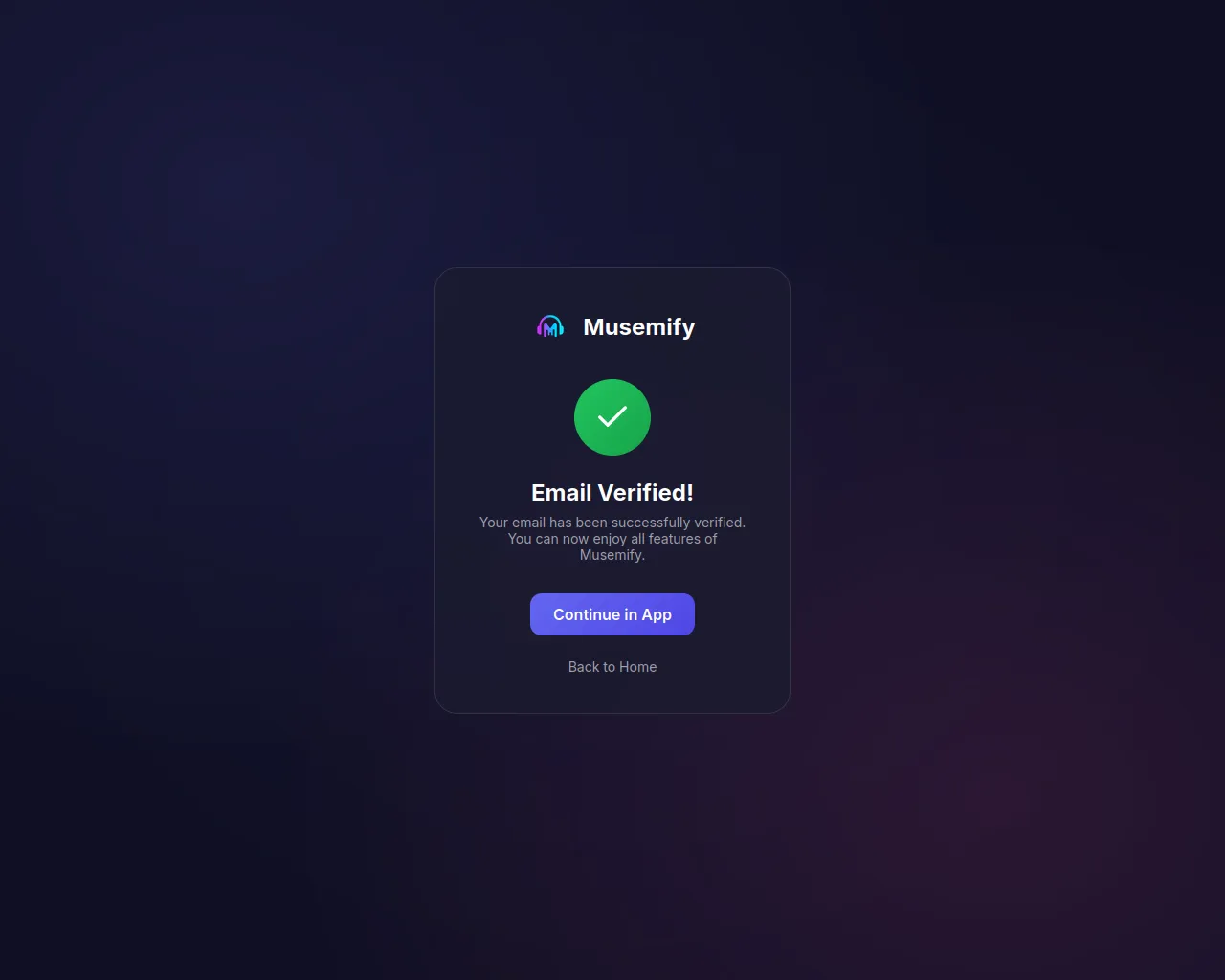Return home using Back to Home

point(612,667)
